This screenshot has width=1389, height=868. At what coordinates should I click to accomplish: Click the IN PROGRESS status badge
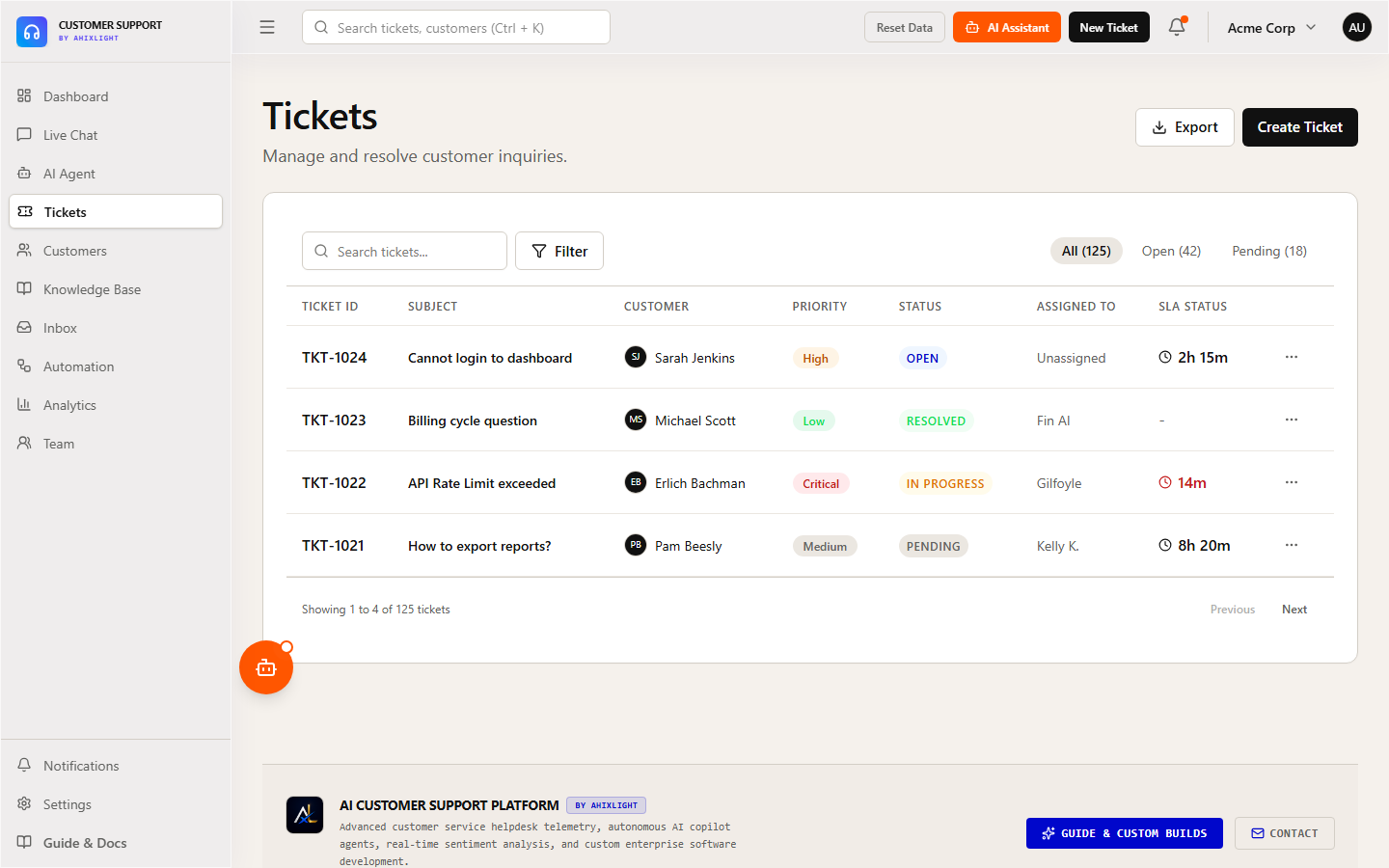pos(945,483)
